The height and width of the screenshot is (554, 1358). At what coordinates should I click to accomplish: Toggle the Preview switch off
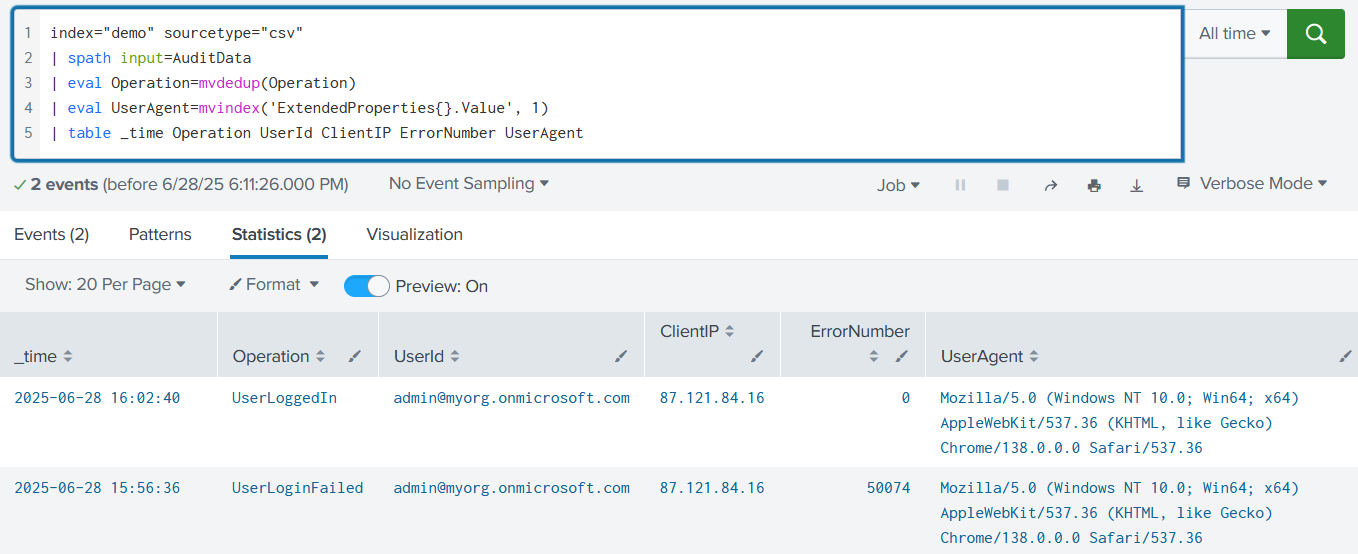click(x=366, y=286)
